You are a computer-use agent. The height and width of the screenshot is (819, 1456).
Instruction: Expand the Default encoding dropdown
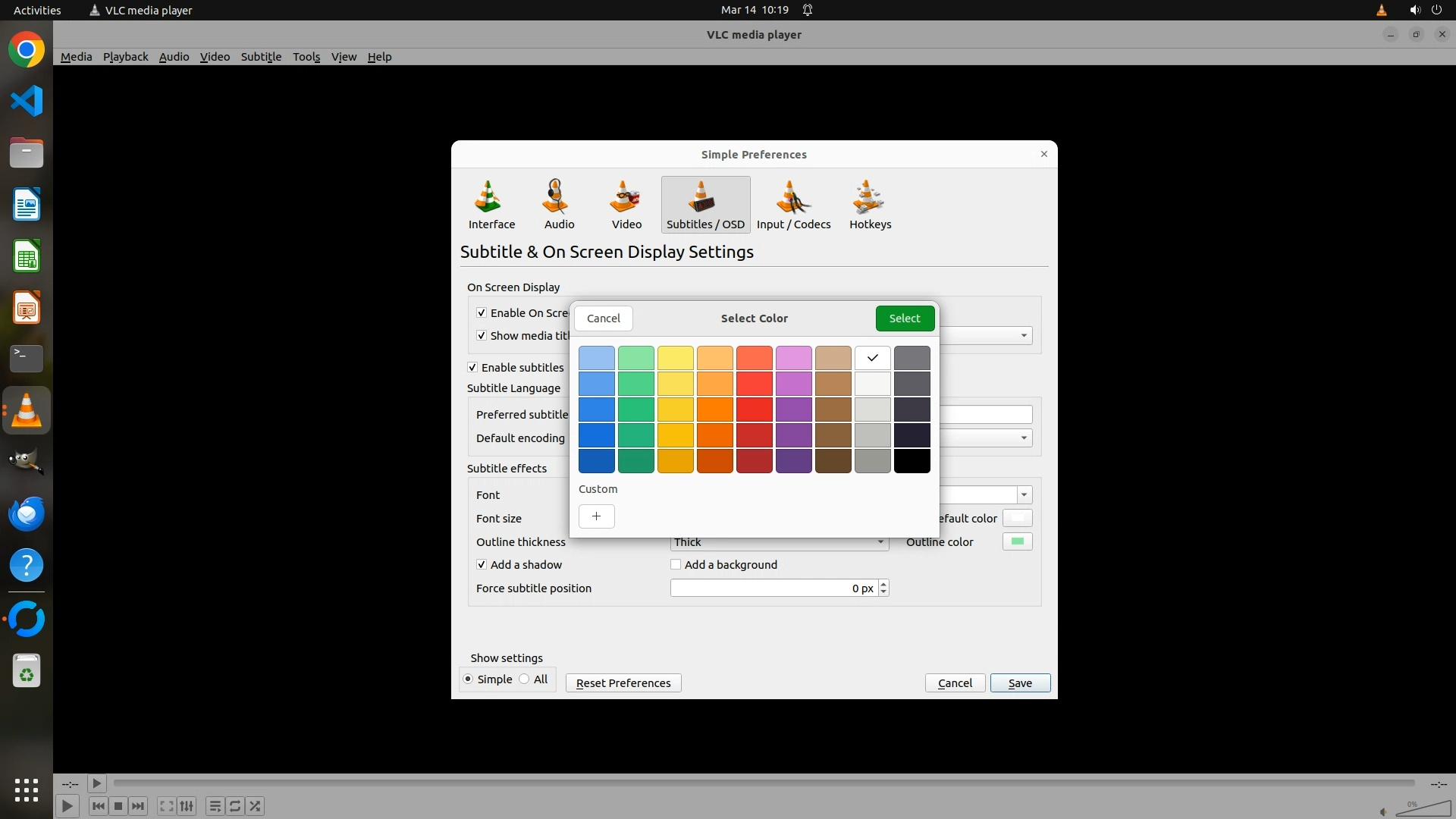point(1024,438)
